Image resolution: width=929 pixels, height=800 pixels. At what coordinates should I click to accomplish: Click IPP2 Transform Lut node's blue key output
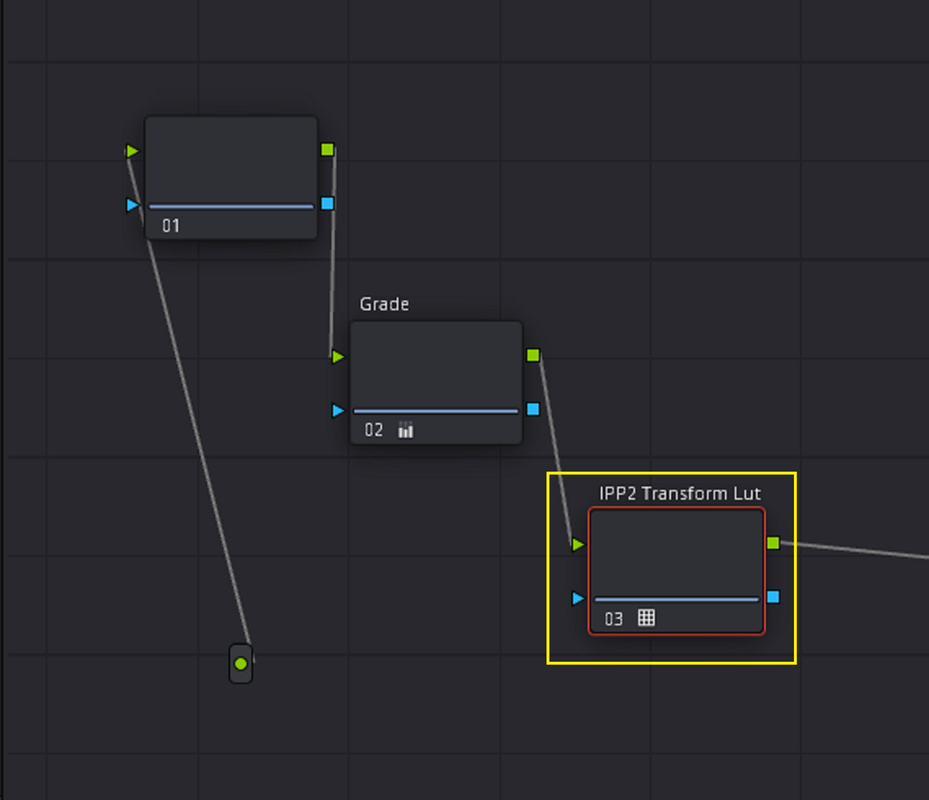click(773, 597)
